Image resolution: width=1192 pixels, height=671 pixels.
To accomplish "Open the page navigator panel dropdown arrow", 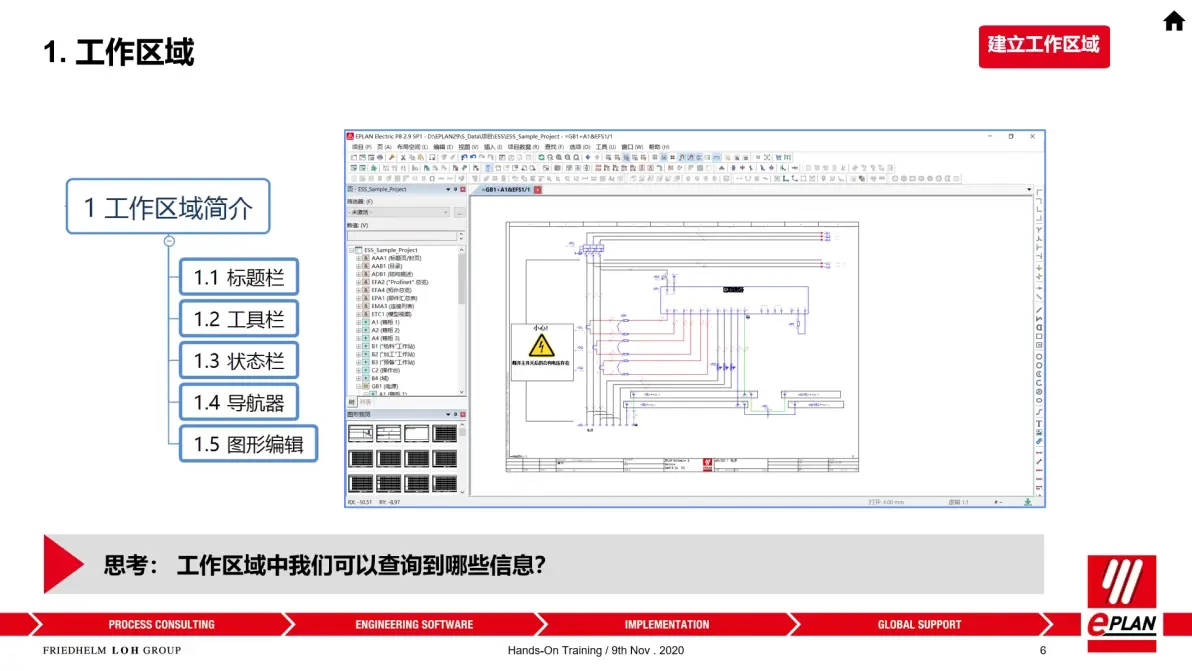I will click(448, 189).
